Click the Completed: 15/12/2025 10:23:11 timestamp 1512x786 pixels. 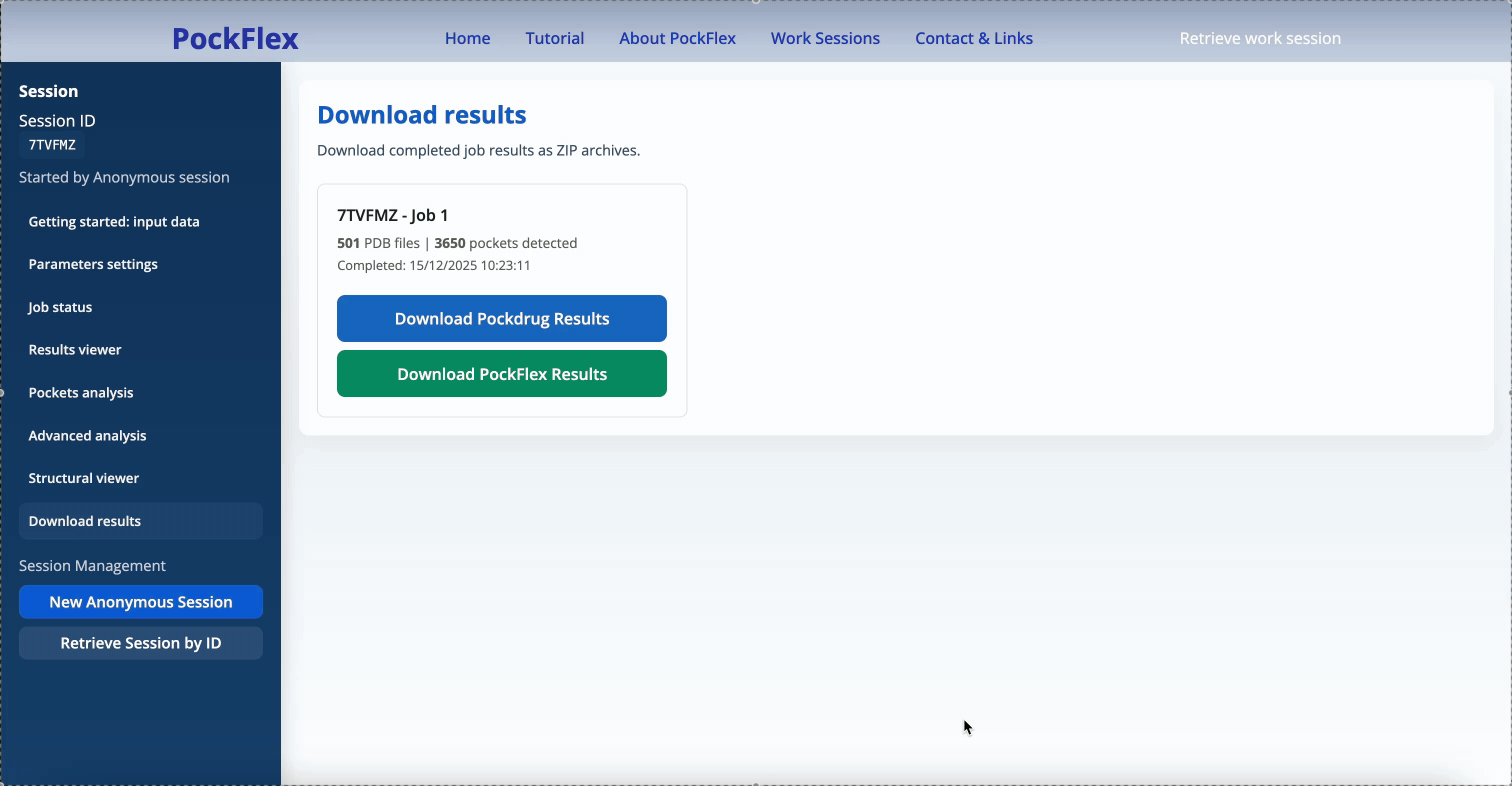coord(434,265)
